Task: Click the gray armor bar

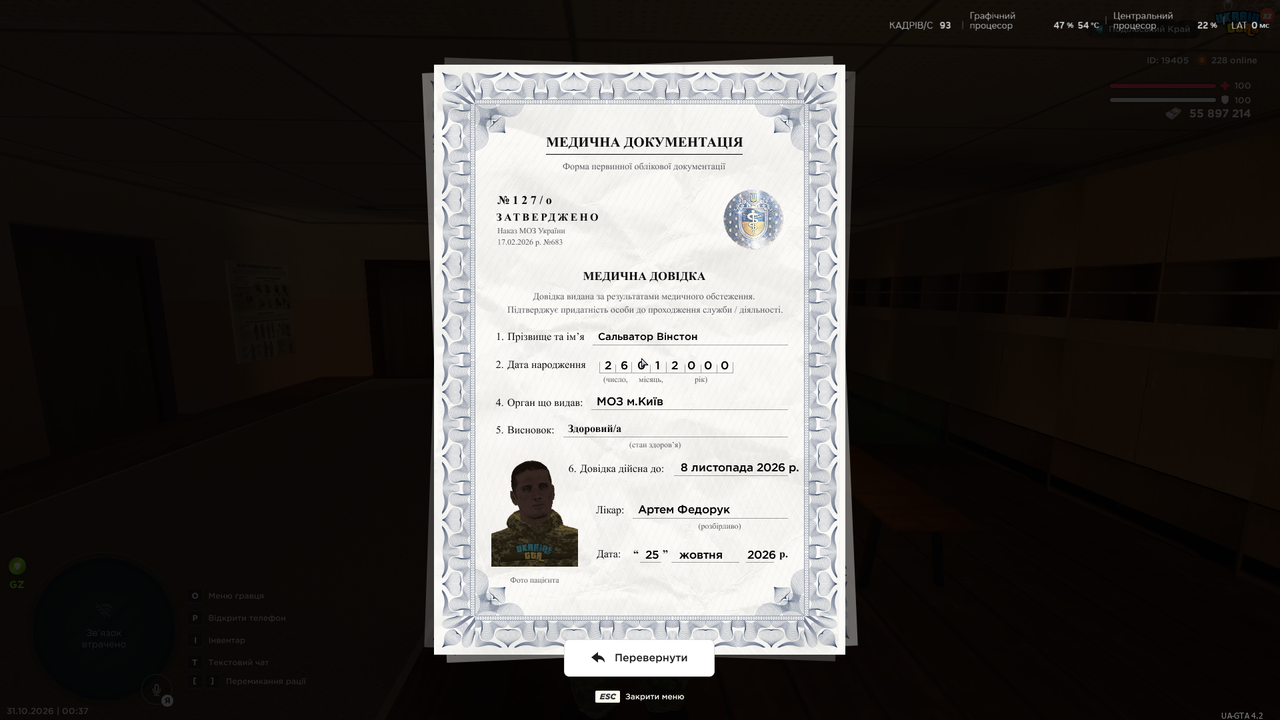Action: (1163, 100)
